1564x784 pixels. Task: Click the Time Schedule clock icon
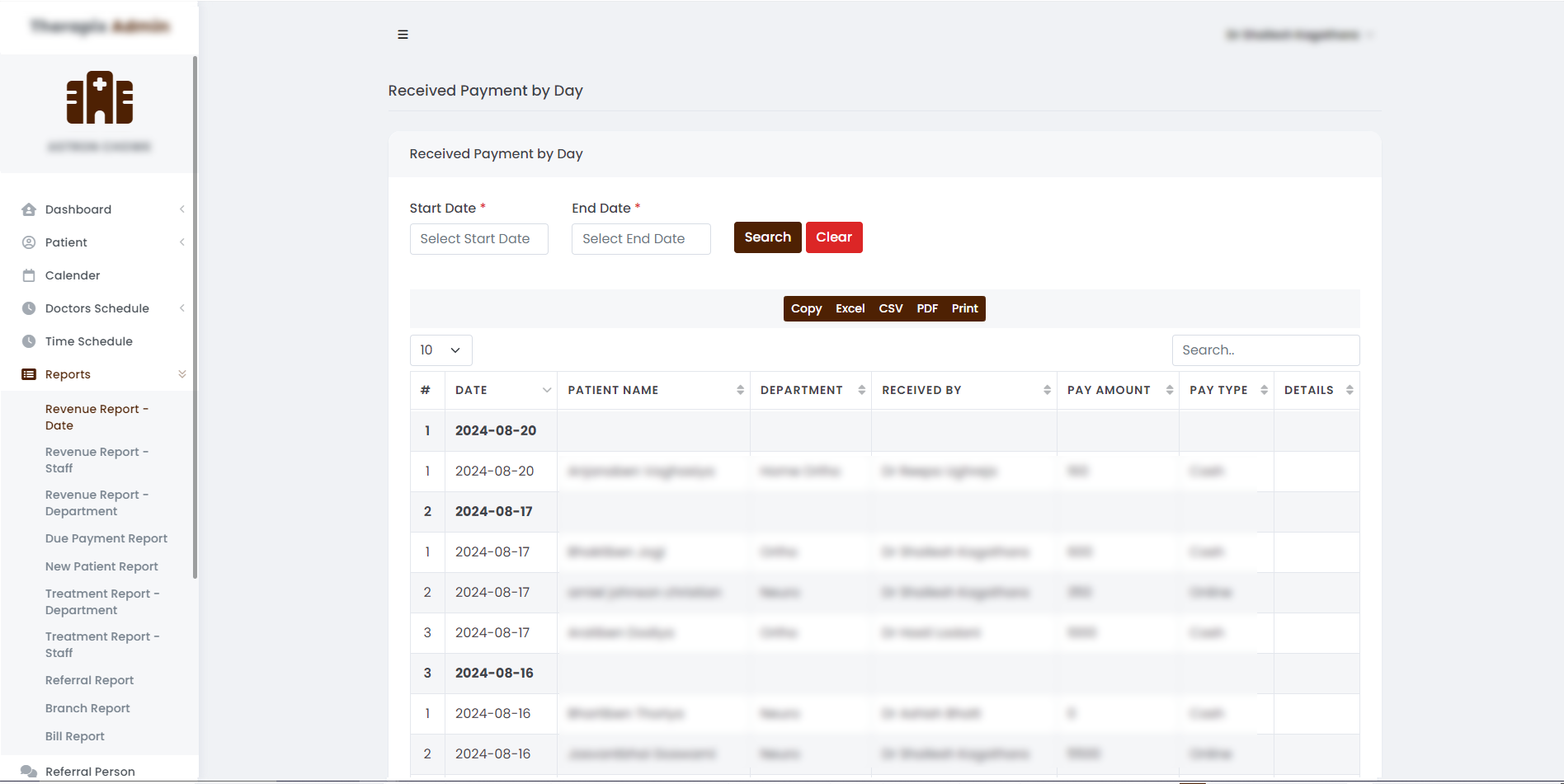(29, 341)
